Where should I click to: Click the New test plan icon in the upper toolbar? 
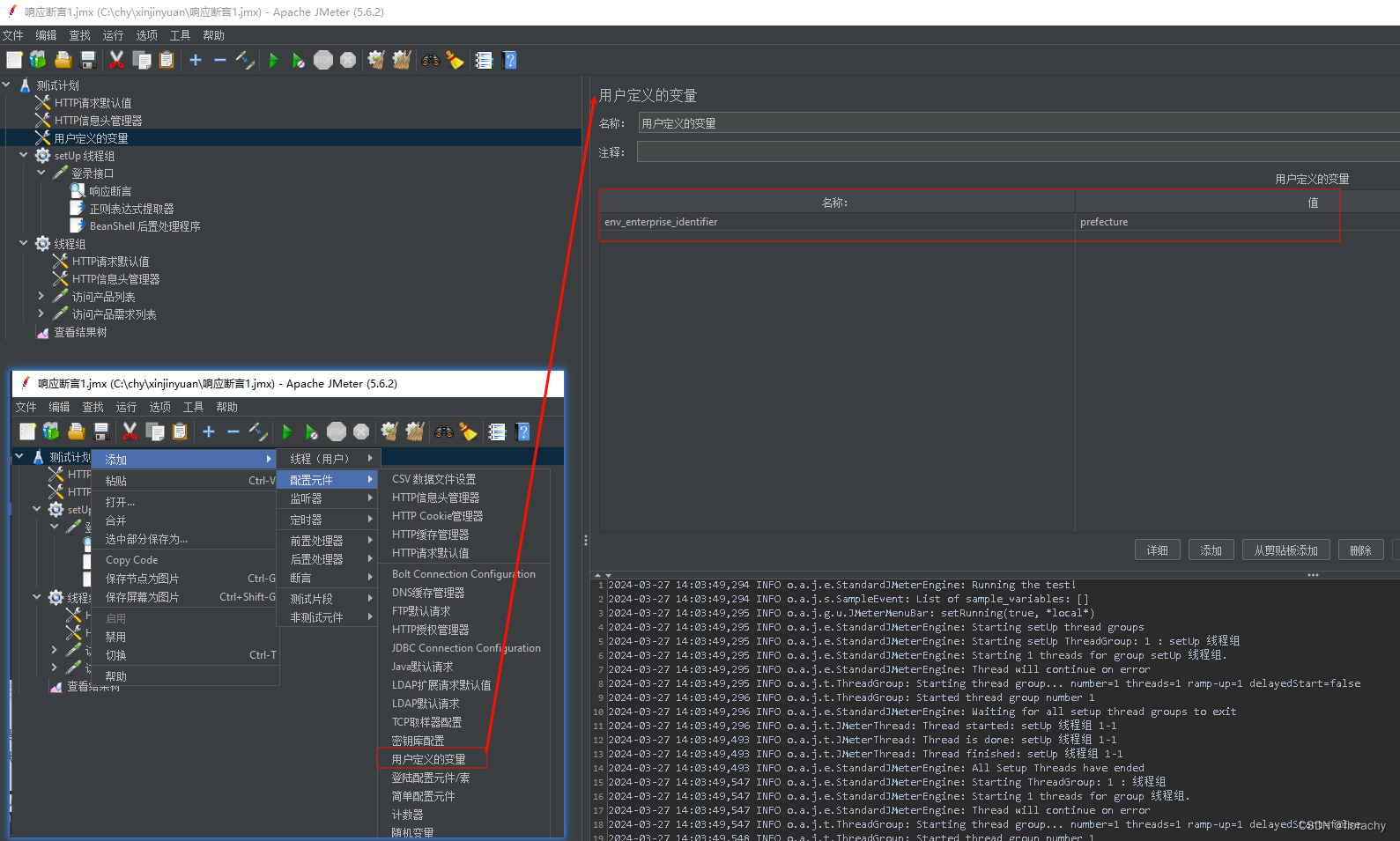point(14,60)
